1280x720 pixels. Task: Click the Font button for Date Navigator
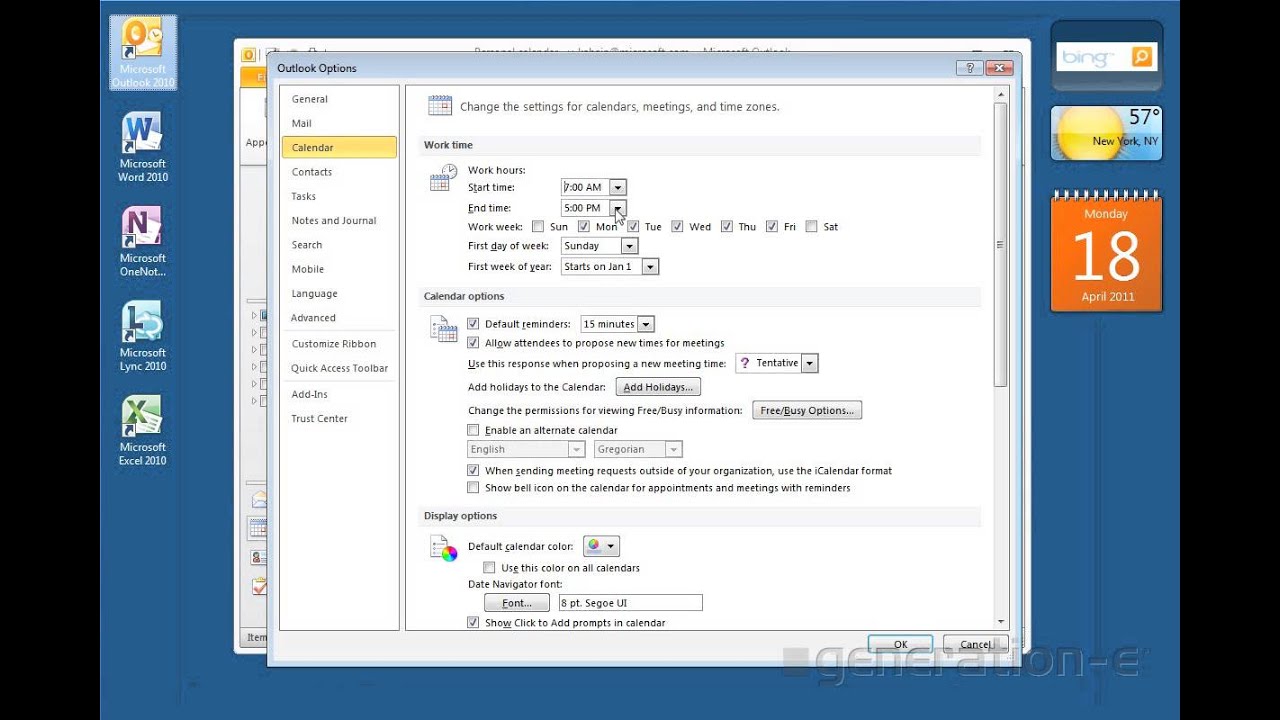[517, 603]
